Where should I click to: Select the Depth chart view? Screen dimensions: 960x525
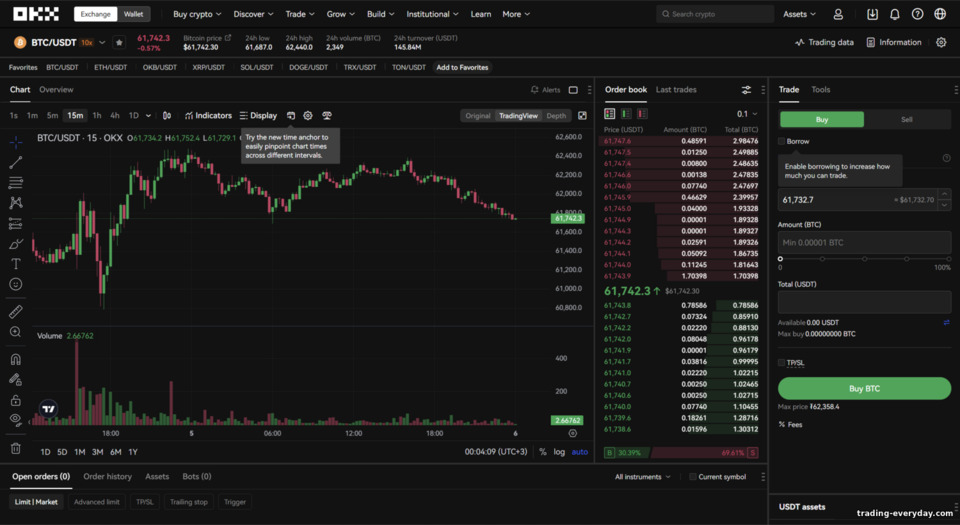[556, 116]
